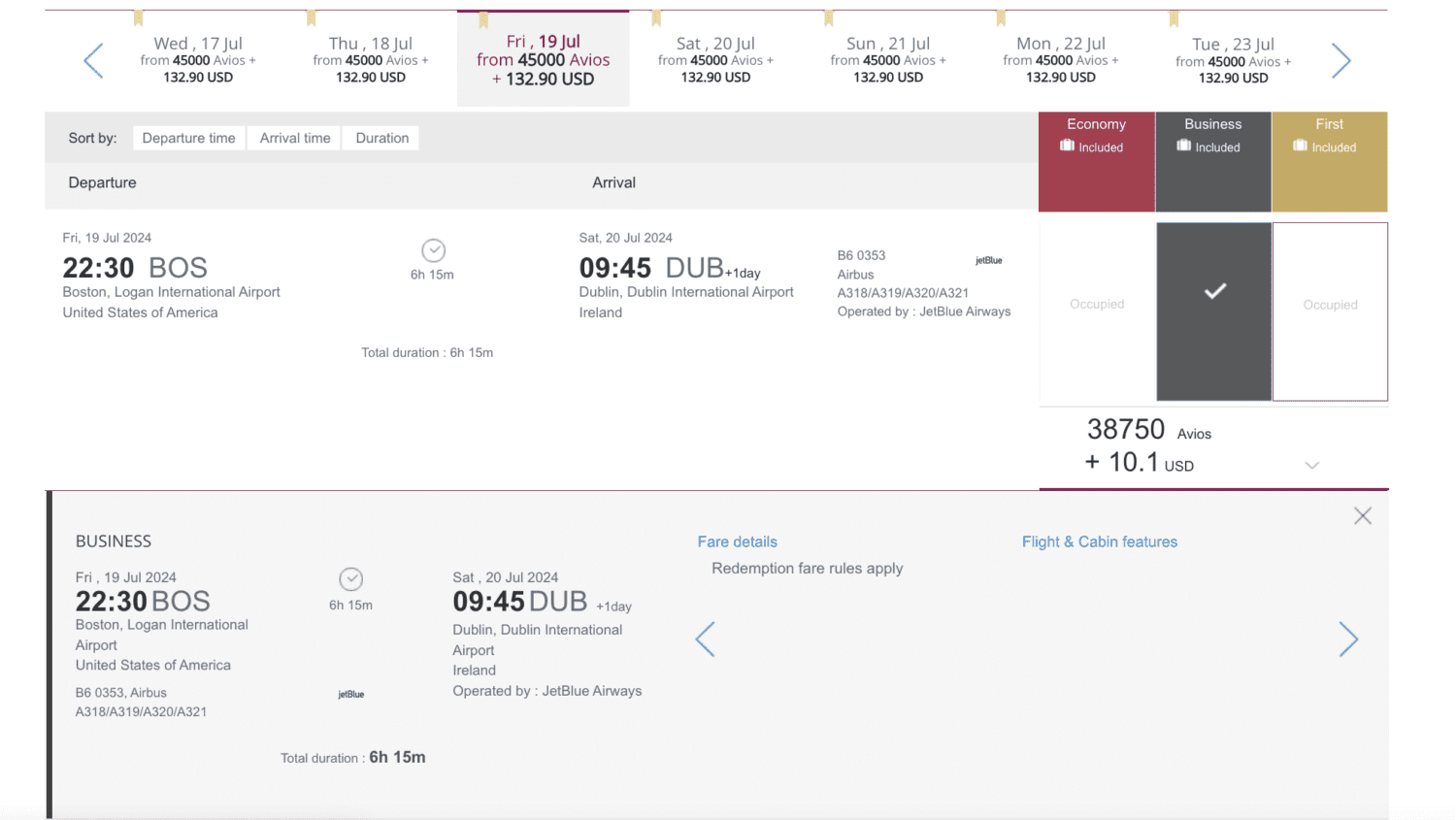Image resolution: width=1456 pixels, height=820 pixels.
Task: Click the left arrow to view earlier dates
Action: (93, 60)
